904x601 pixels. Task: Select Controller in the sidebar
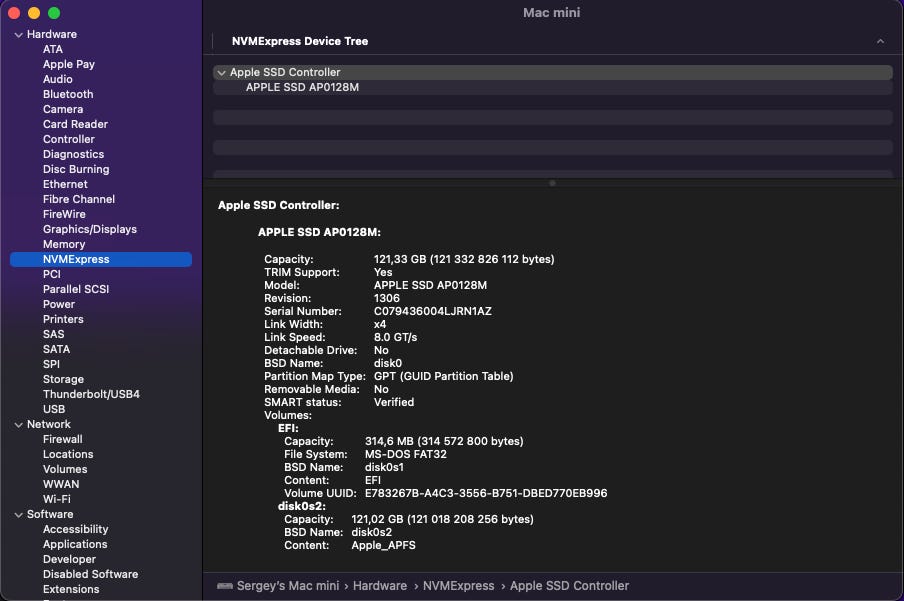(x=69, y=140)
